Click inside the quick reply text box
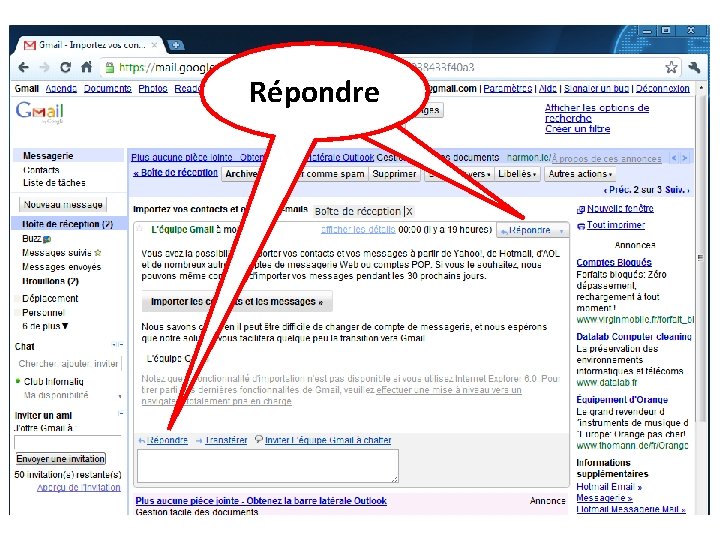Image resolution: width=720 pixels, height=540 pixels. coord(268,466)
